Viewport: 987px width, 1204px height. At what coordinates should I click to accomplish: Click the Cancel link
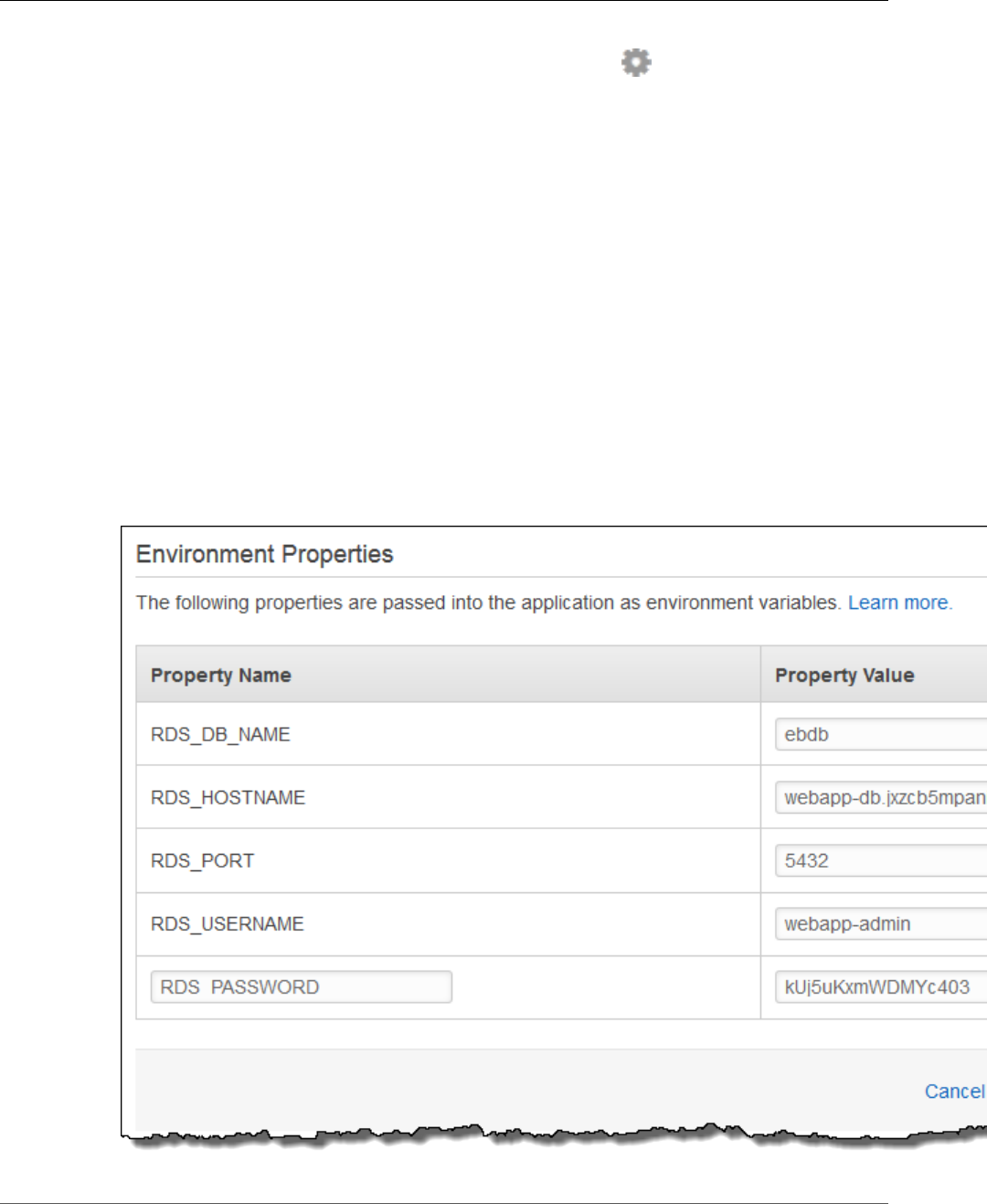pos(955,1091)
